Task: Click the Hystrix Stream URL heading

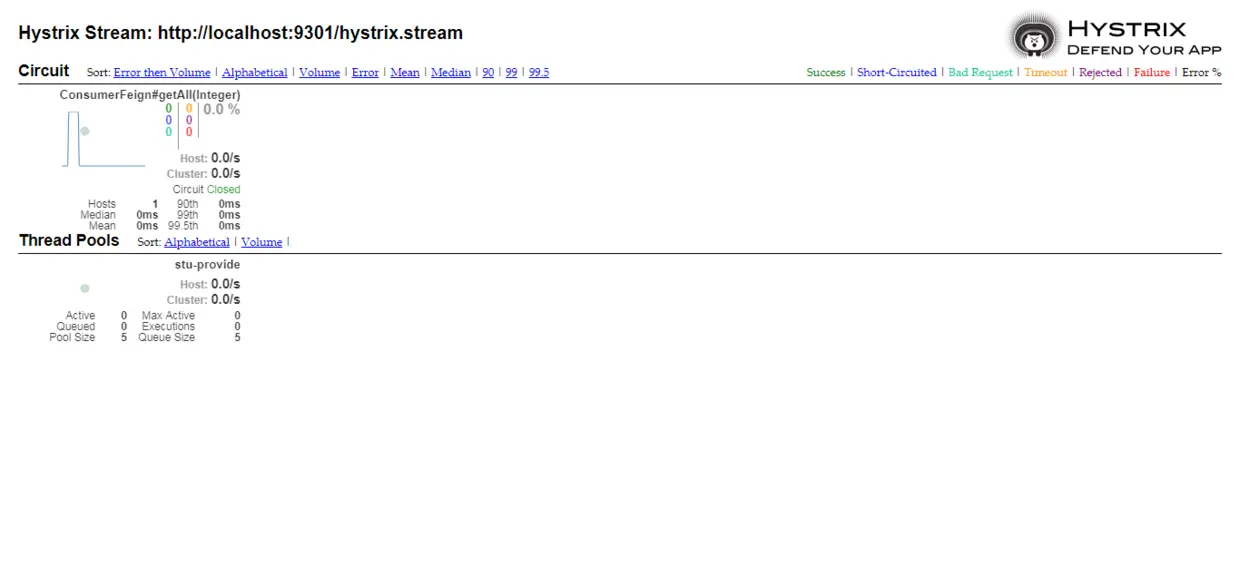Action: [x=240, y=33]
